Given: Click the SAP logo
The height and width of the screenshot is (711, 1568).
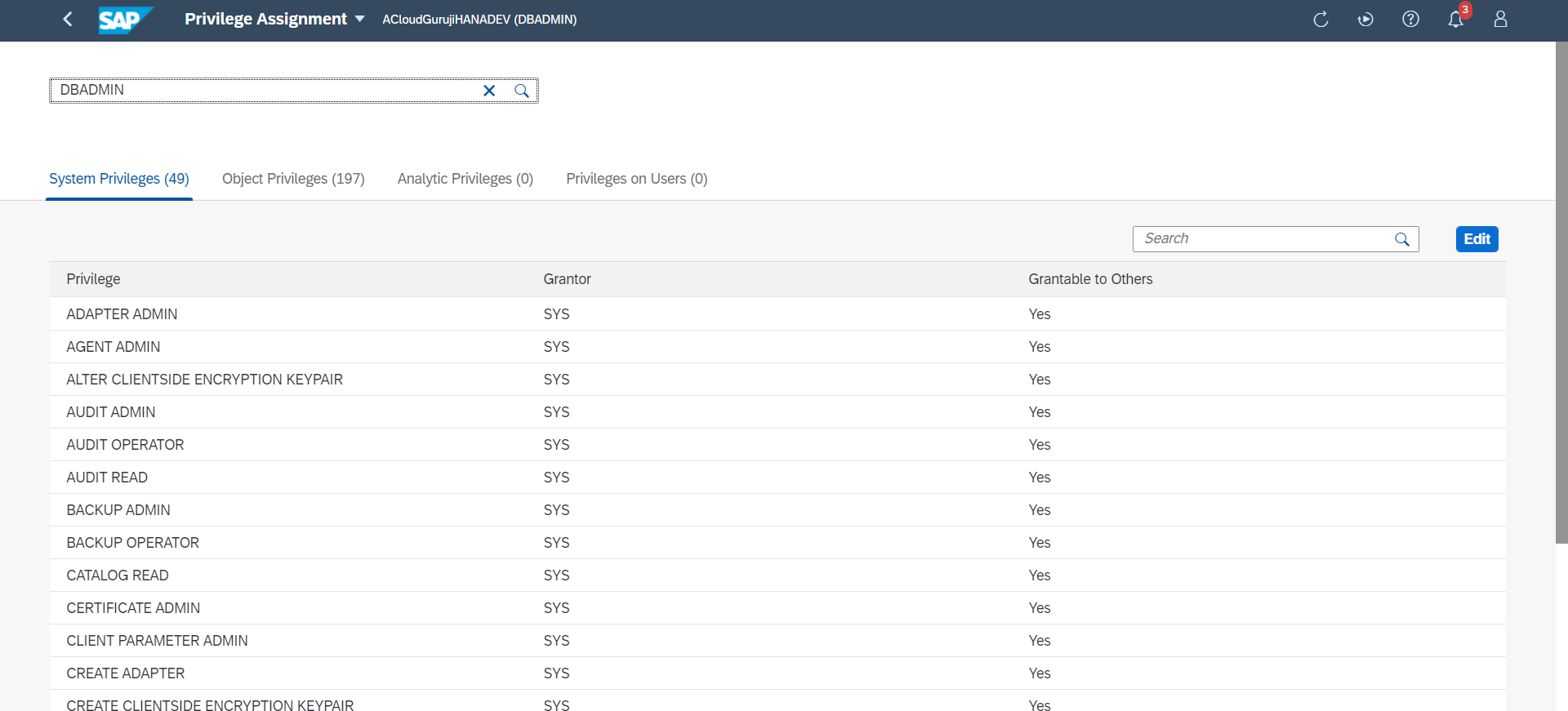Looking at the screenshot, I should coord(124,20).
